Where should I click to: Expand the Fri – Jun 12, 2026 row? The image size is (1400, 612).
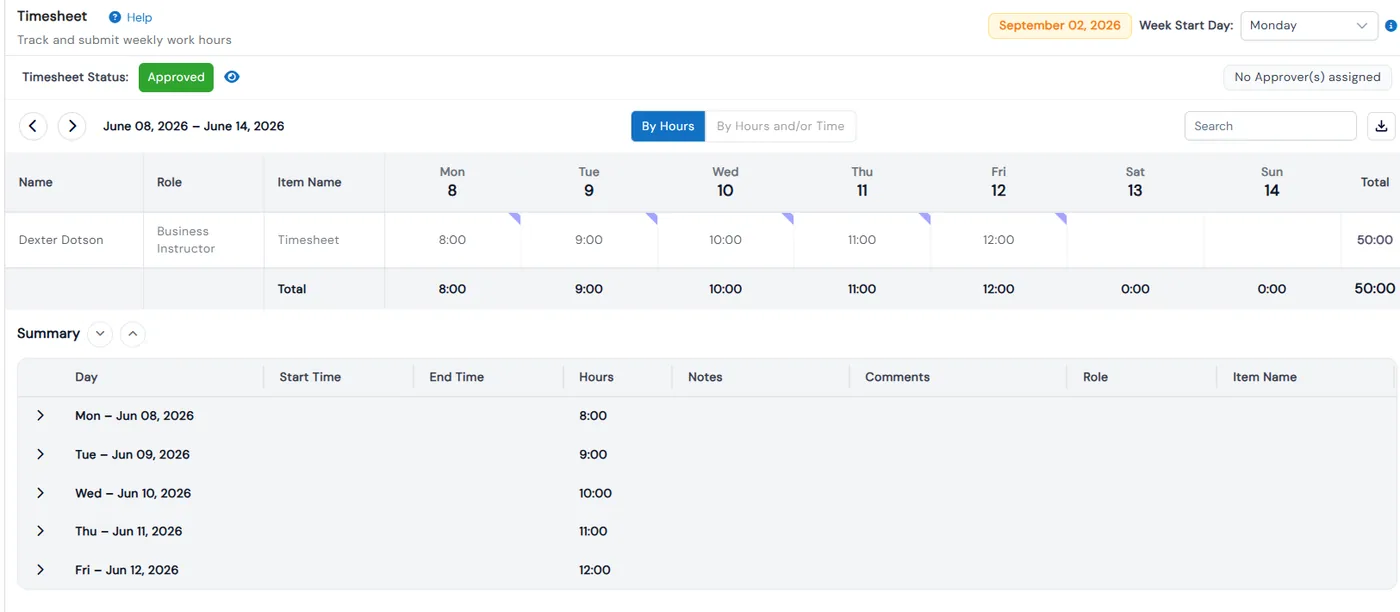click(x=41, y=570)
